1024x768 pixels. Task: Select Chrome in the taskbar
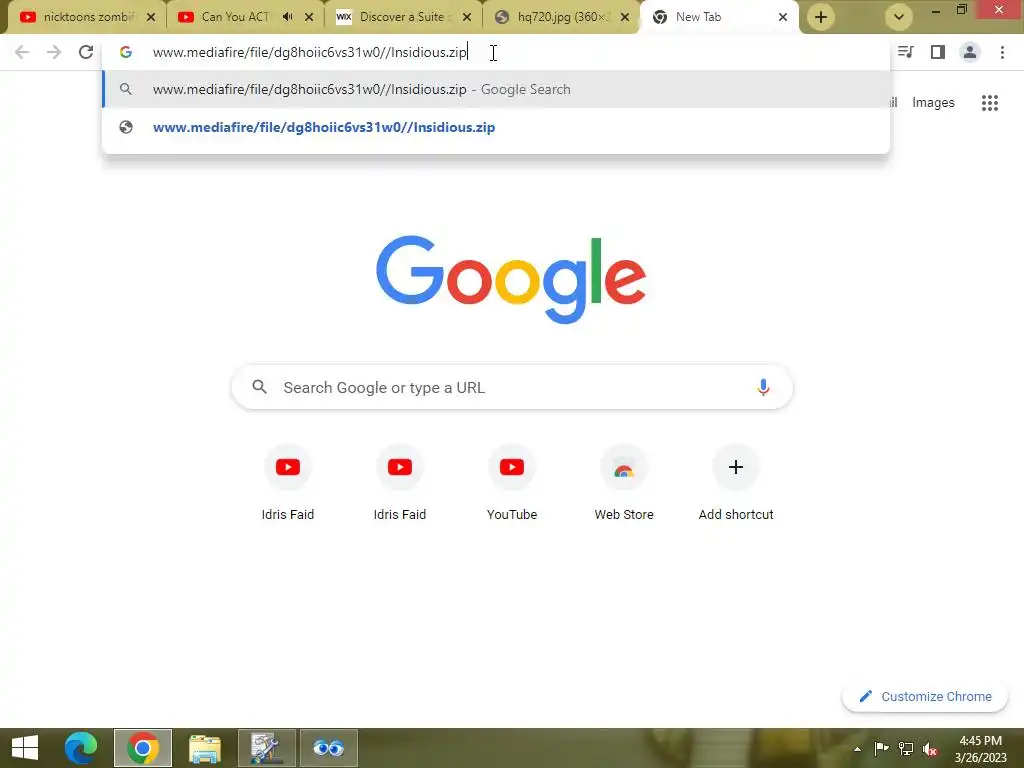point(143,748)
